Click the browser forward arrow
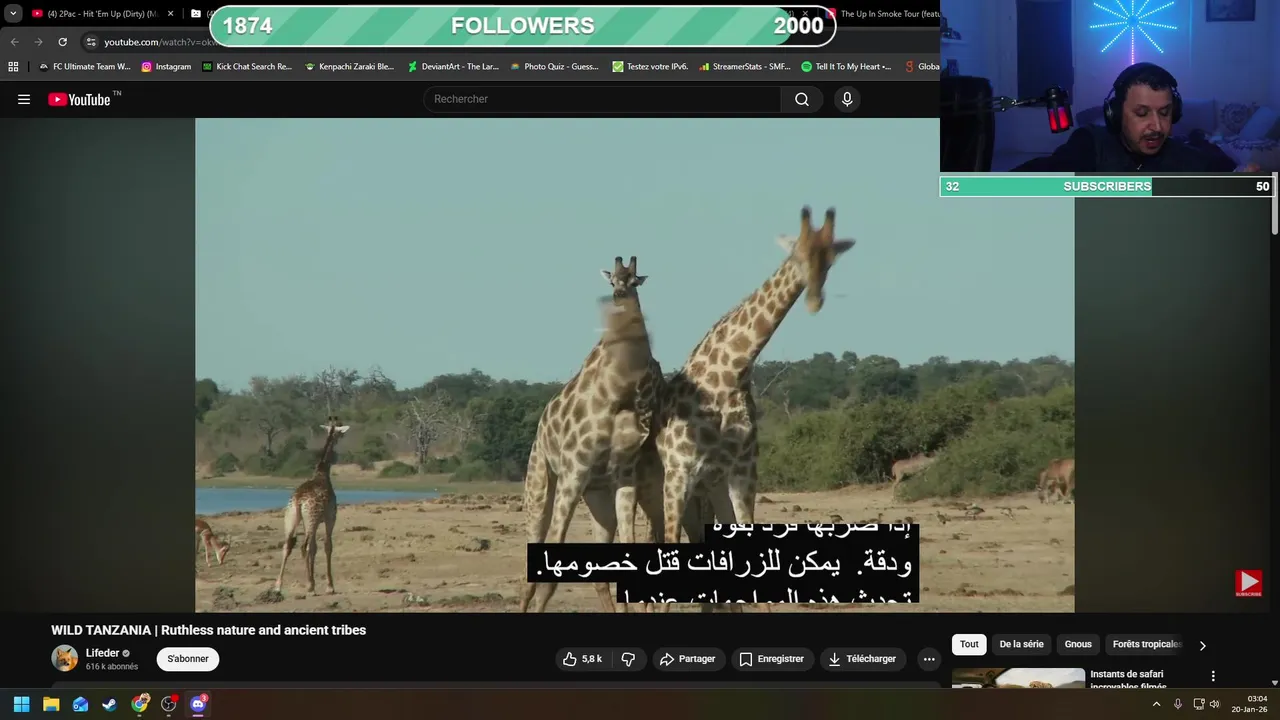The height and width of the screenshot is (720, 1280). [38, 42]
